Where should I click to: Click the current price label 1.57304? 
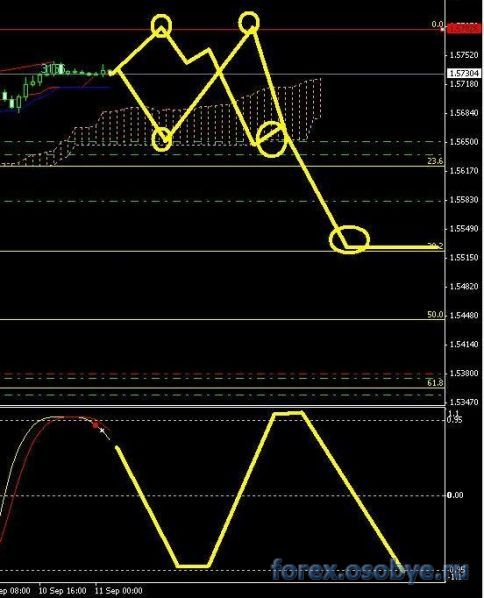(463, 73)
